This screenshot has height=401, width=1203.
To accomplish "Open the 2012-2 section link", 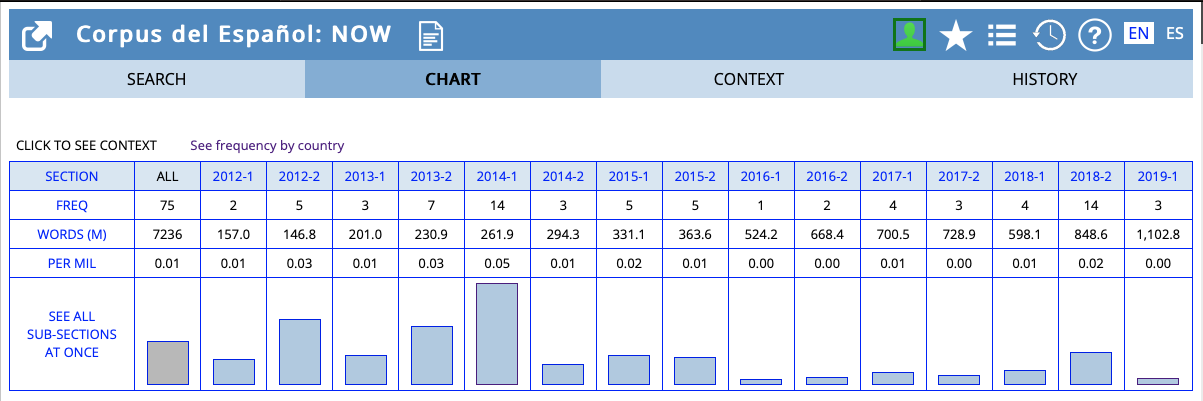I will [299, 176].
